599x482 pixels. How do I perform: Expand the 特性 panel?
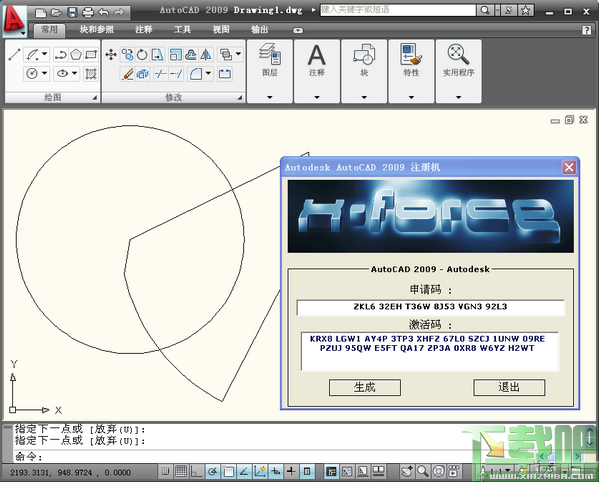pos(411,97)
